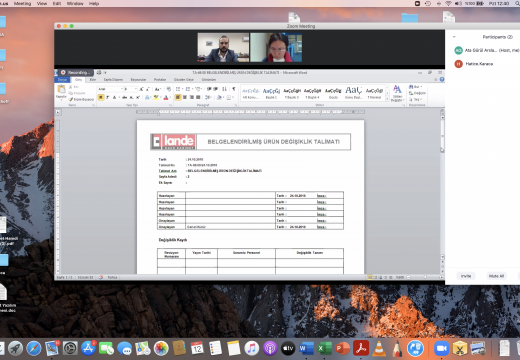Click the sort A-Z icon in Paragraph group

[x=224, y=89]
